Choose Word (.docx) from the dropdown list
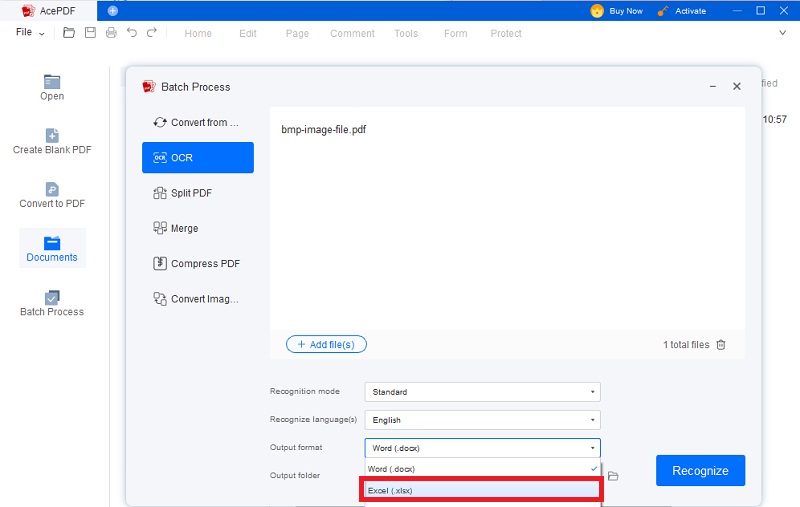Viewport: 800px width, 507px height. tap(482, 469)
